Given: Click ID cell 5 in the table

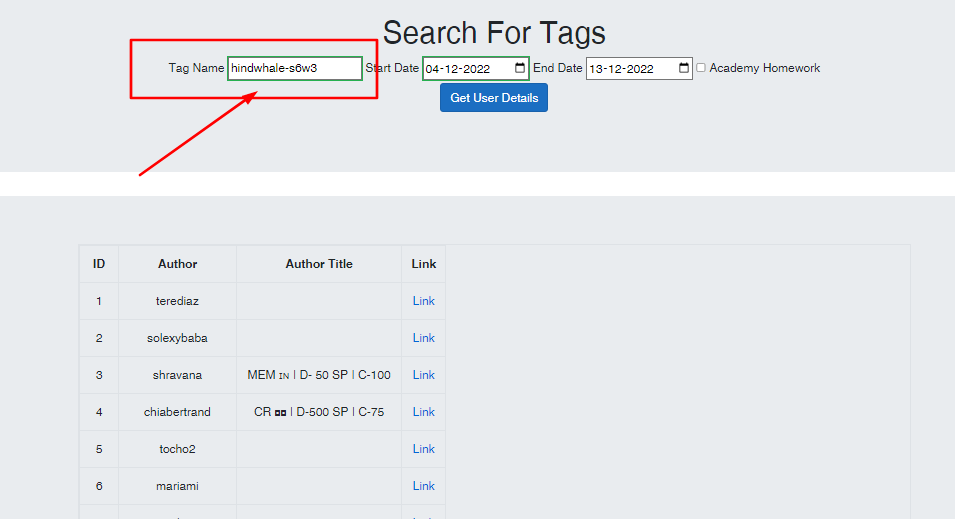Looking at the screenshot, I should tap(99, 449).
